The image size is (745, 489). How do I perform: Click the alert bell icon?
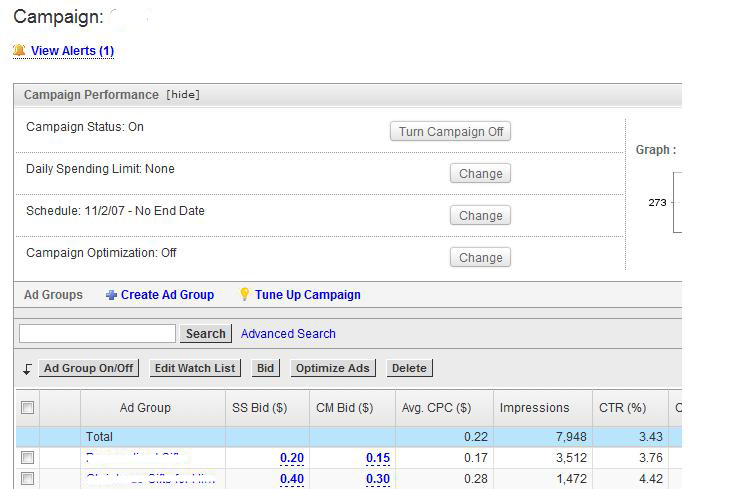(19, 50)
